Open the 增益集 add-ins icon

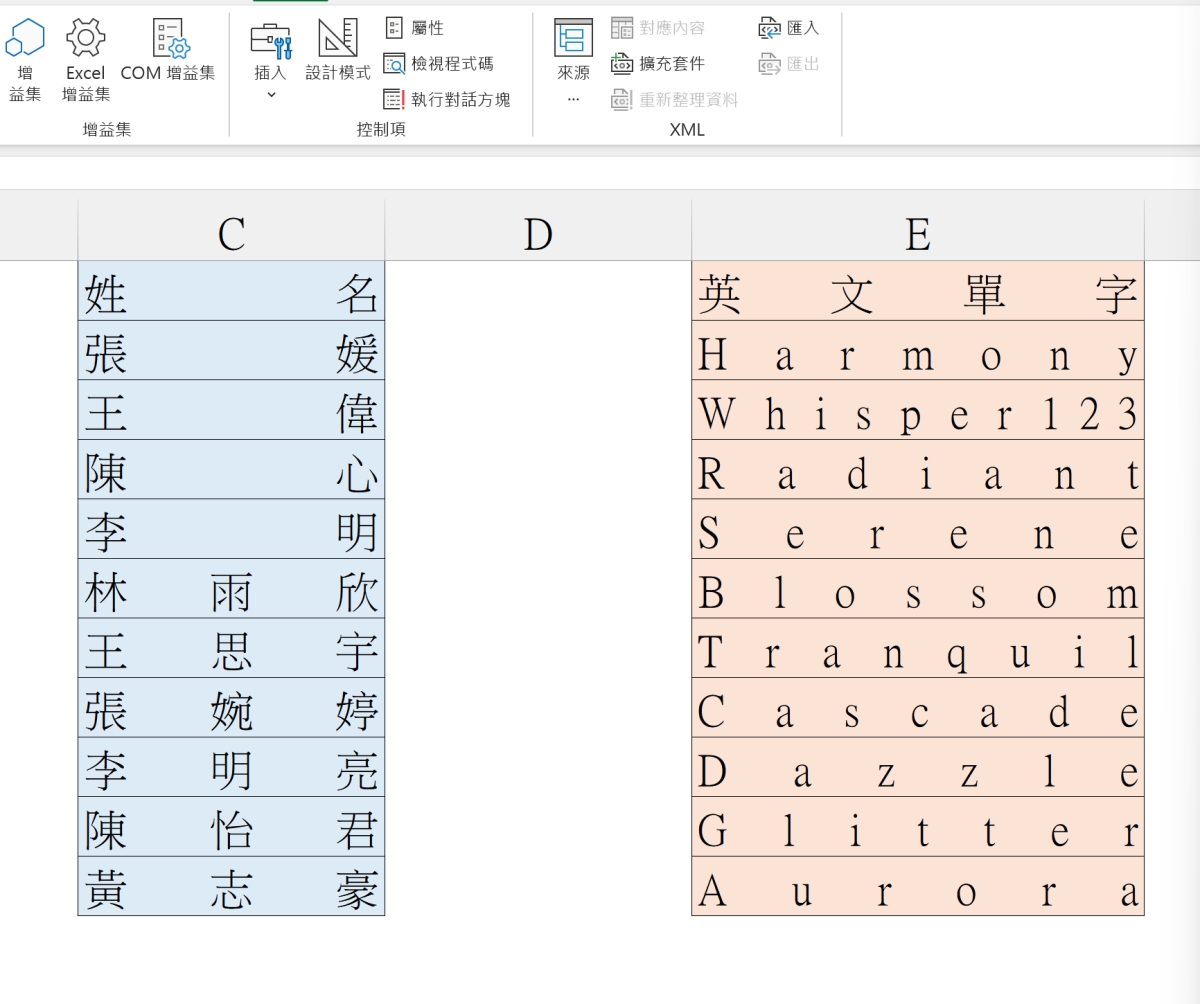pos(25,40)
